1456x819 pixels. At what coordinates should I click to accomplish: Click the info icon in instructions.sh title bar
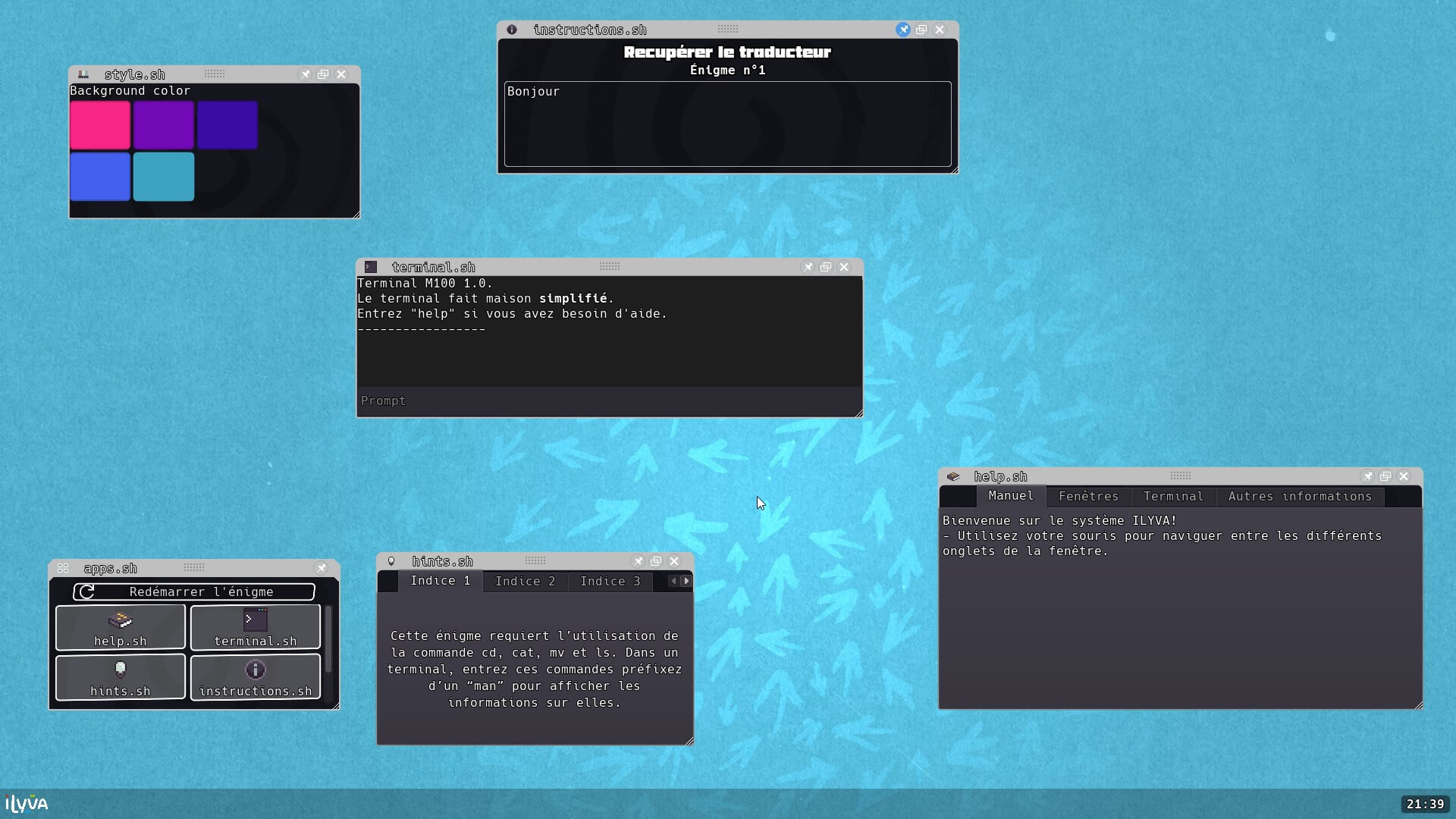pyautogui.click(x=512, y=30)
